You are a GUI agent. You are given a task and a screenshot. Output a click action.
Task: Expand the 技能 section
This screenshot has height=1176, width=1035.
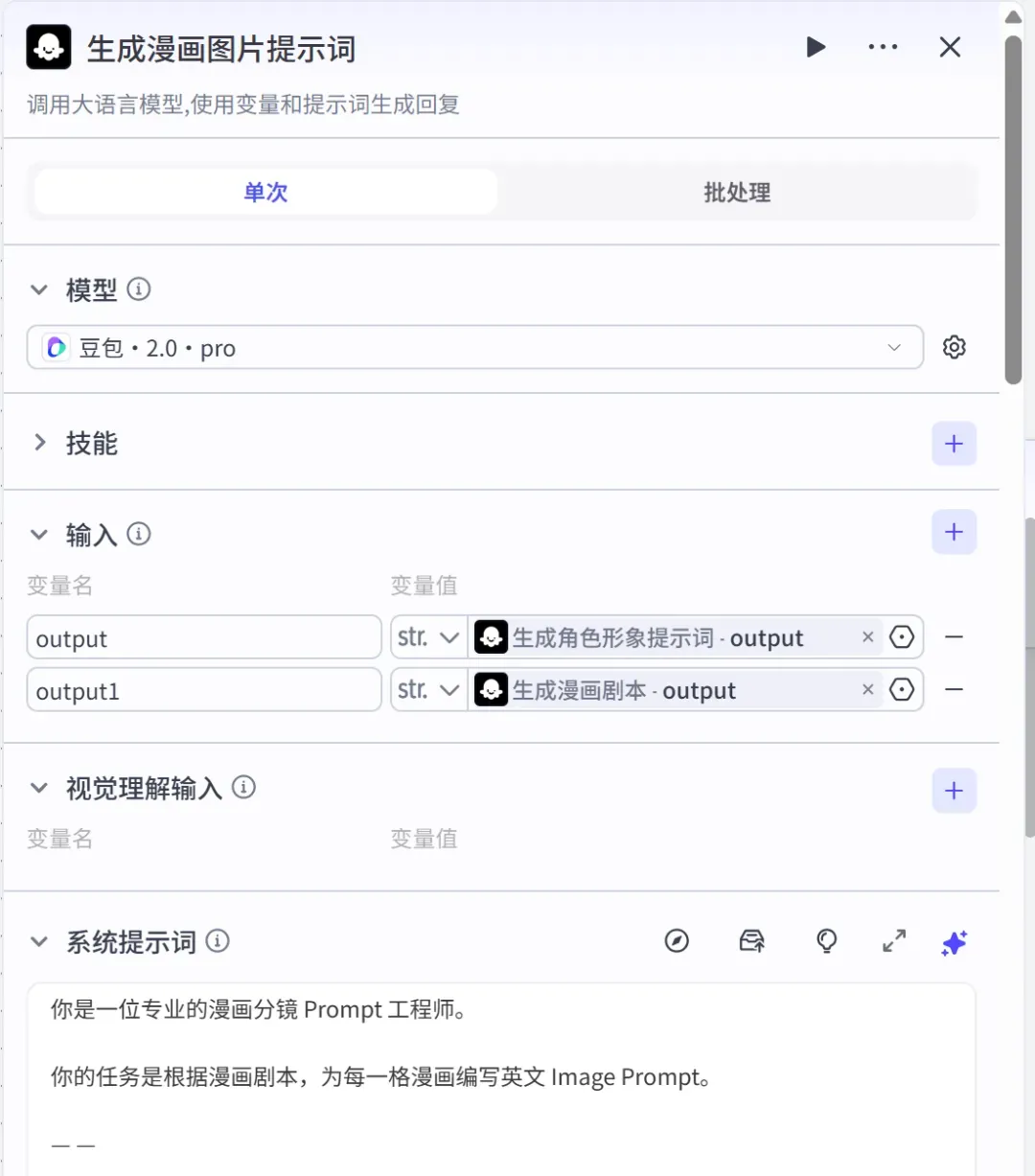point(39,443)
